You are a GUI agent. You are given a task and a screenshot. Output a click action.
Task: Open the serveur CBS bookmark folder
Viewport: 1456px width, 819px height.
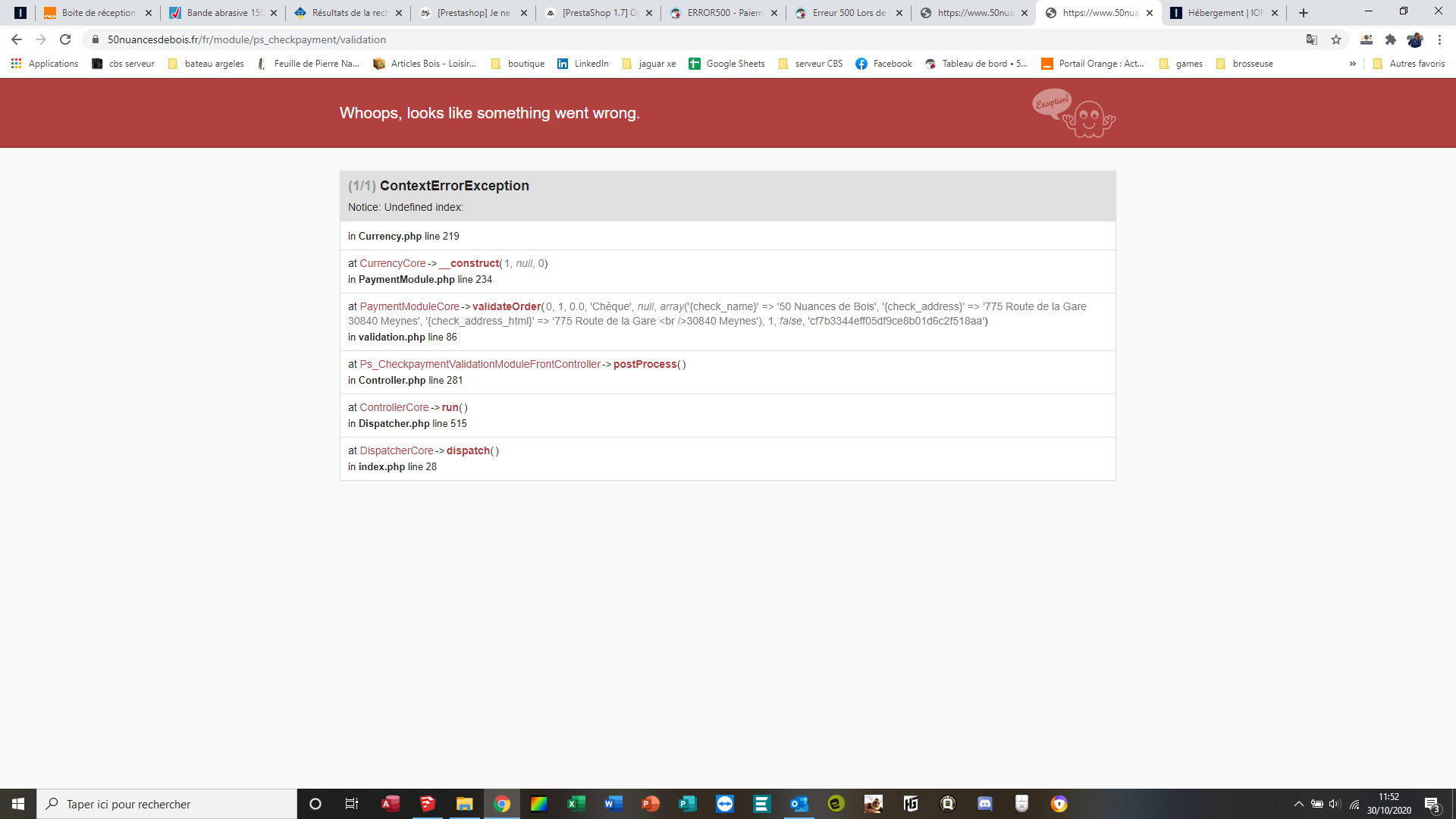pyautogui.click(x=811, y=64)
